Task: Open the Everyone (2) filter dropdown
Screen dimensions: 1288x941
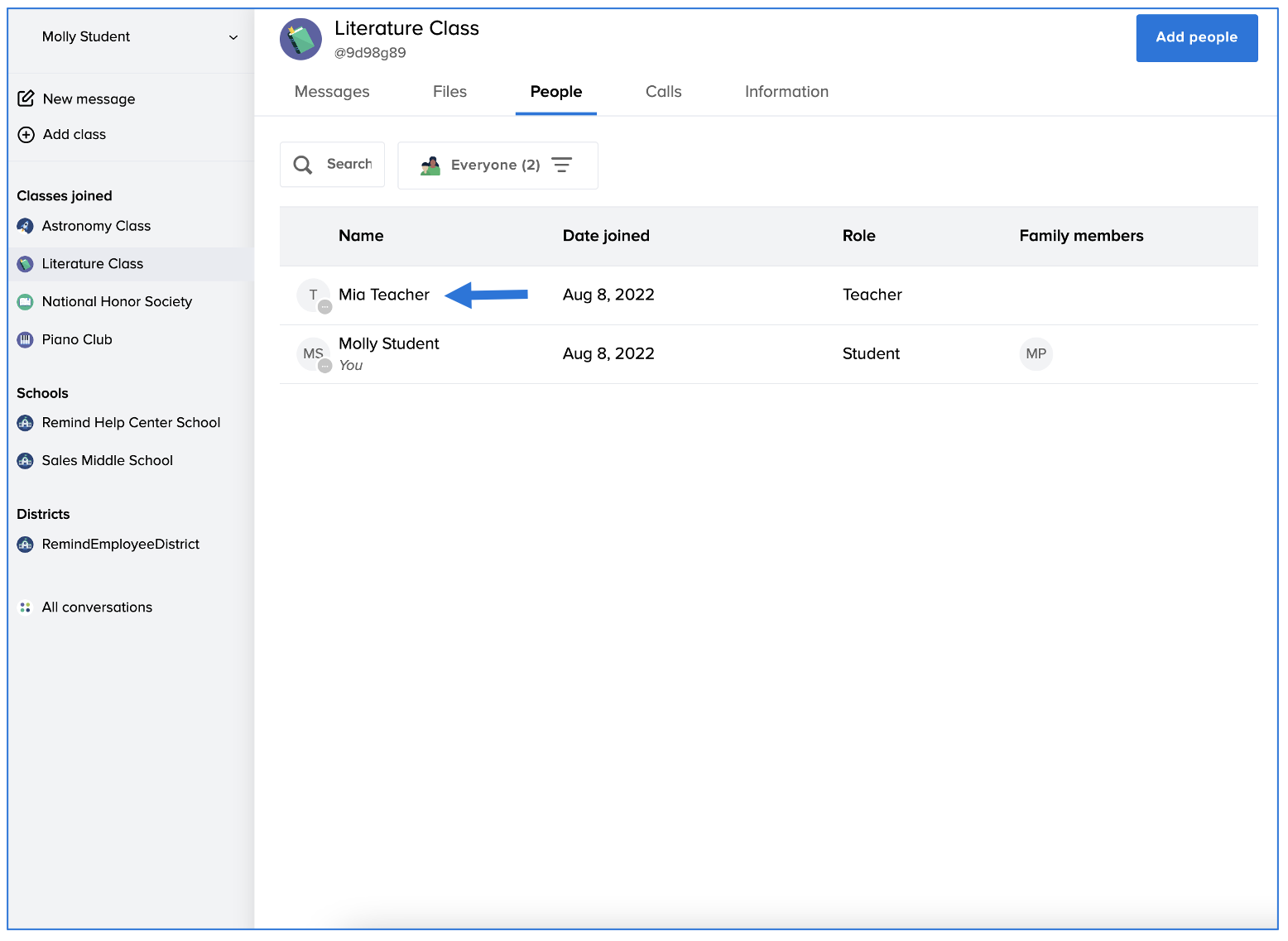Action: 497,166
